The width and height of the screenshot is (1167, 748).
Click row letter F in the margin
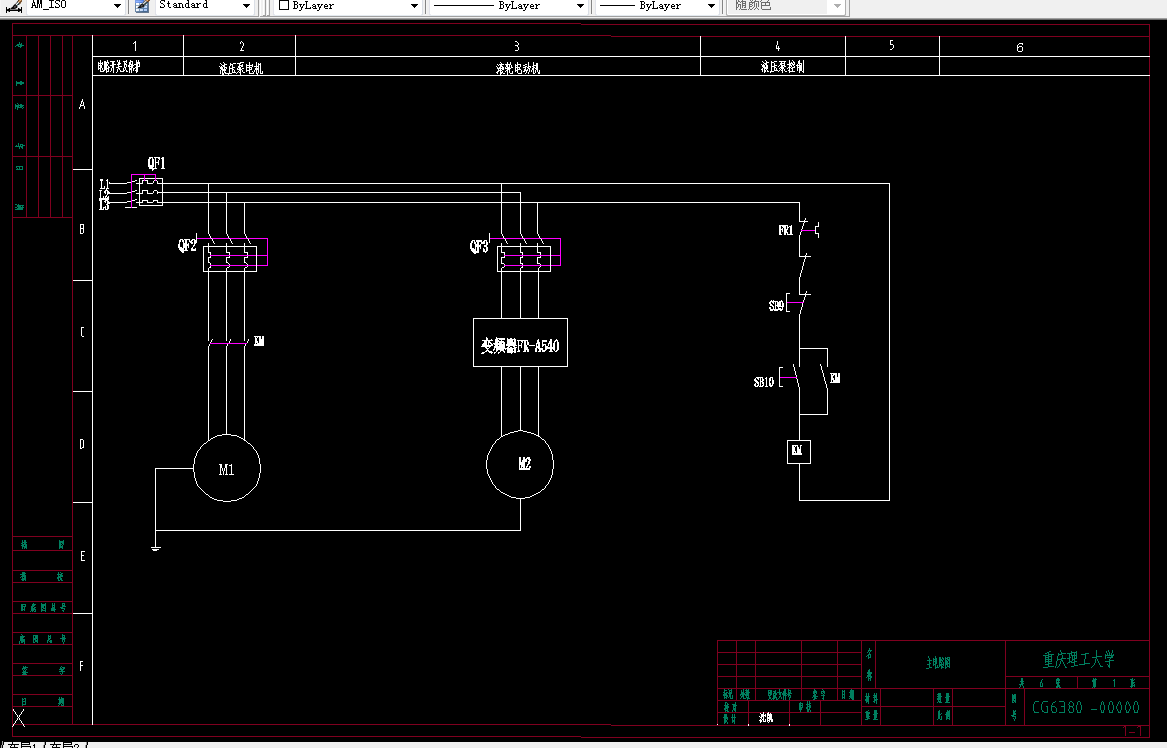(82, 667)
